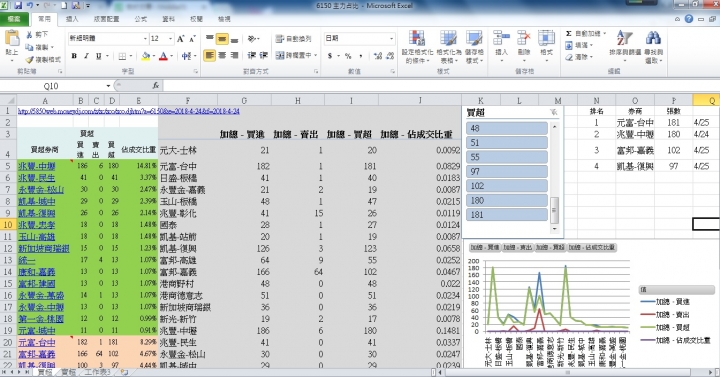The image size is (720, 377).
Task: Open the borders dropdown arrow
Action: 131,56
